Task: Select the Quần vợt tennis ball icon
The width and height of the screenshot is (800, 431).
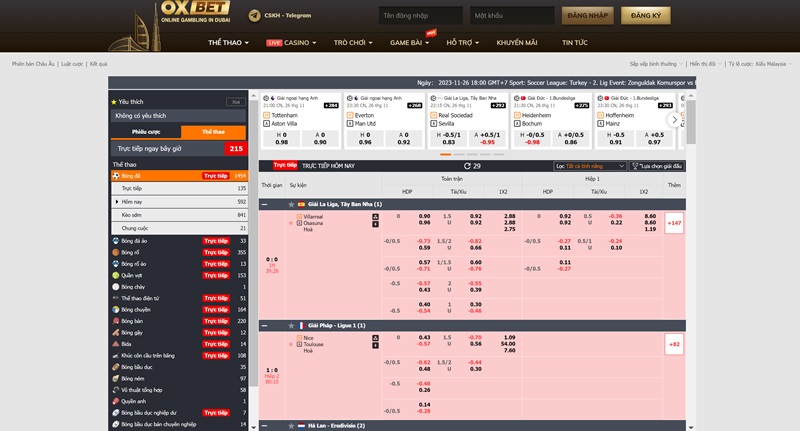Action: tap(116, 275)
